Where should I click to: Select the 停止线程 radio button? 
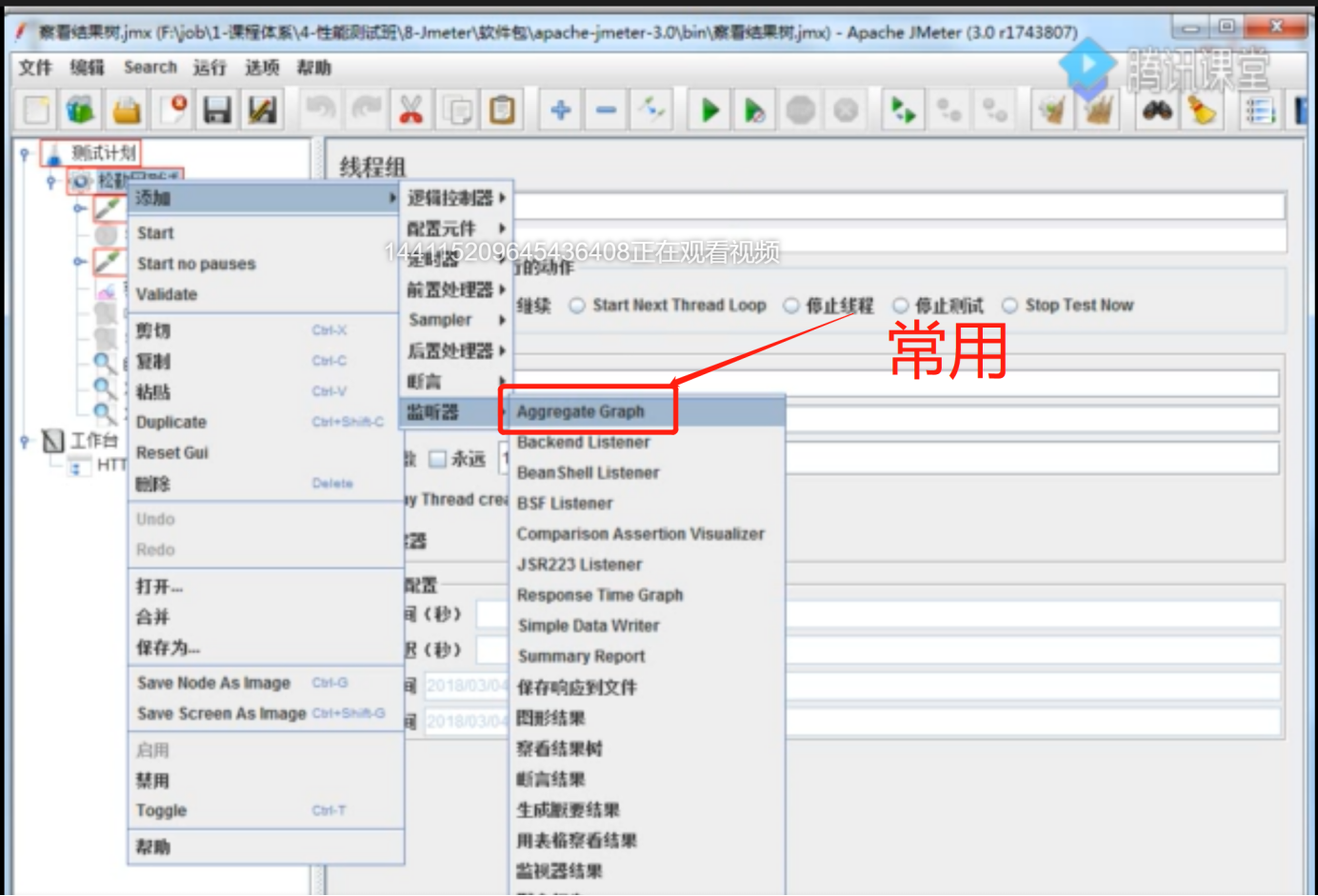click(x=791, y=306)
